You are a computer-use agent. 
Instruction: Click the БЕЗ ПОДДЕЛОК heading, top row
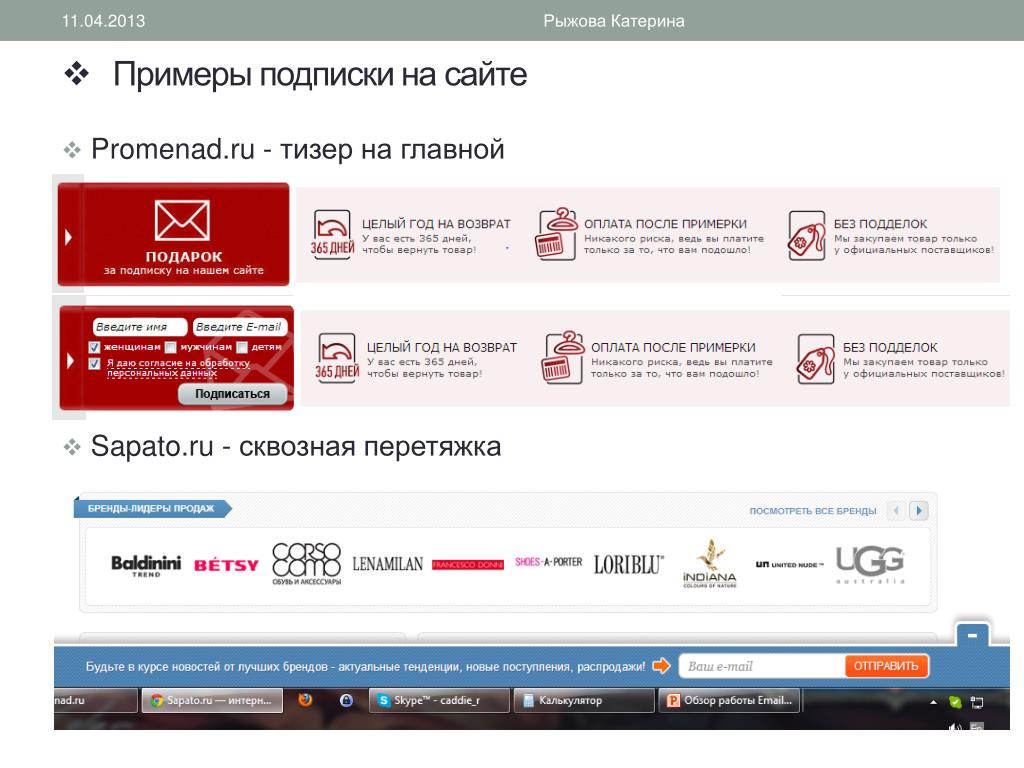point(880,224)
